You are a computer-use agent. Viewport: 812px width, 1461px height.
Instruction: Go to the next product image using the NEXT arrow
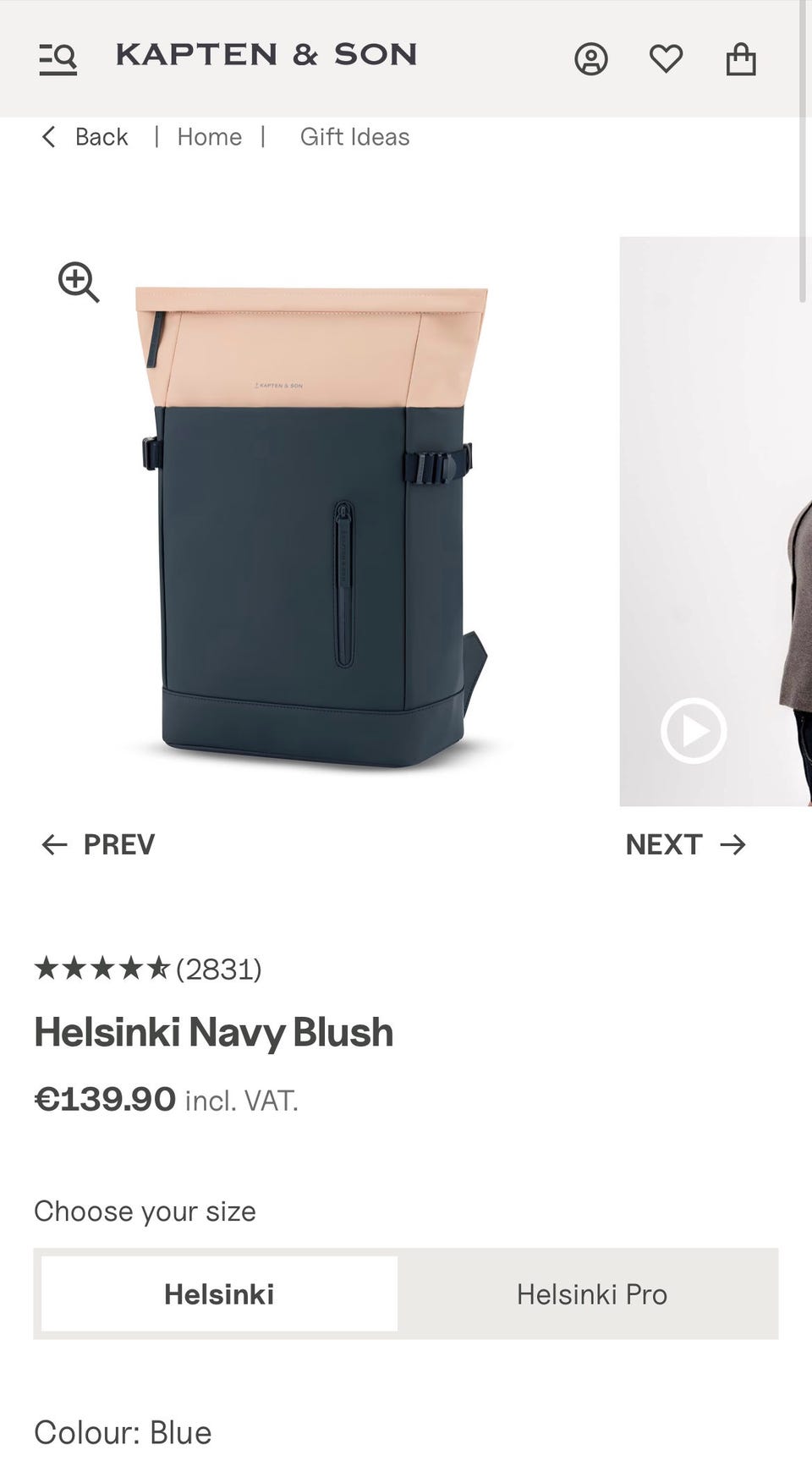pos(733,844)
